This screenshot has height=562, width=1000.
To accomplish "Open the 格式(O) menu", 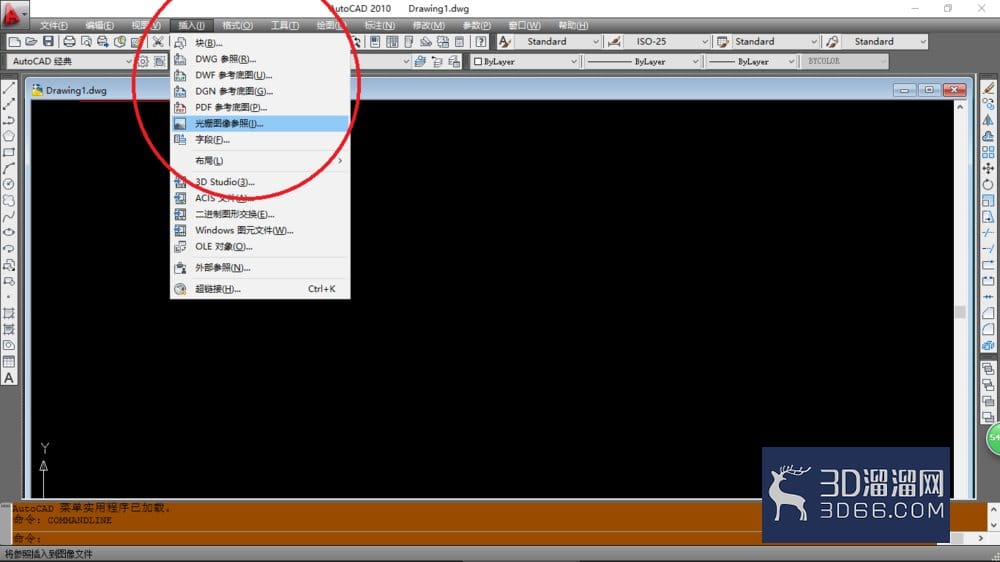I will [x=237, y=26].
